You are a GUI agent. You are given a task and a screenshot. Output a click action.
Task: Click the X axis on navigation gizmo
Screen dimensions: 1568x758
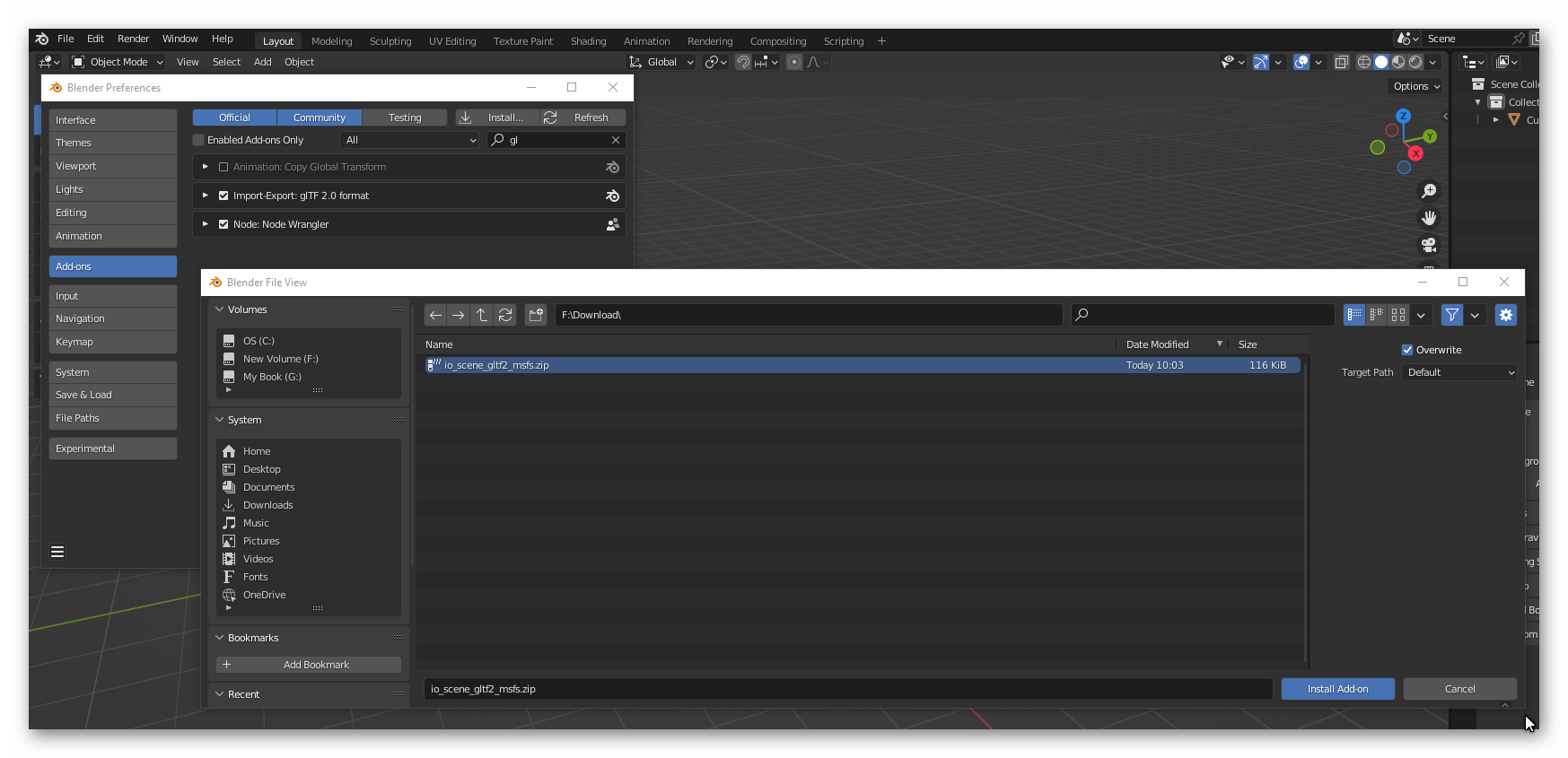tap(1415, 153)
